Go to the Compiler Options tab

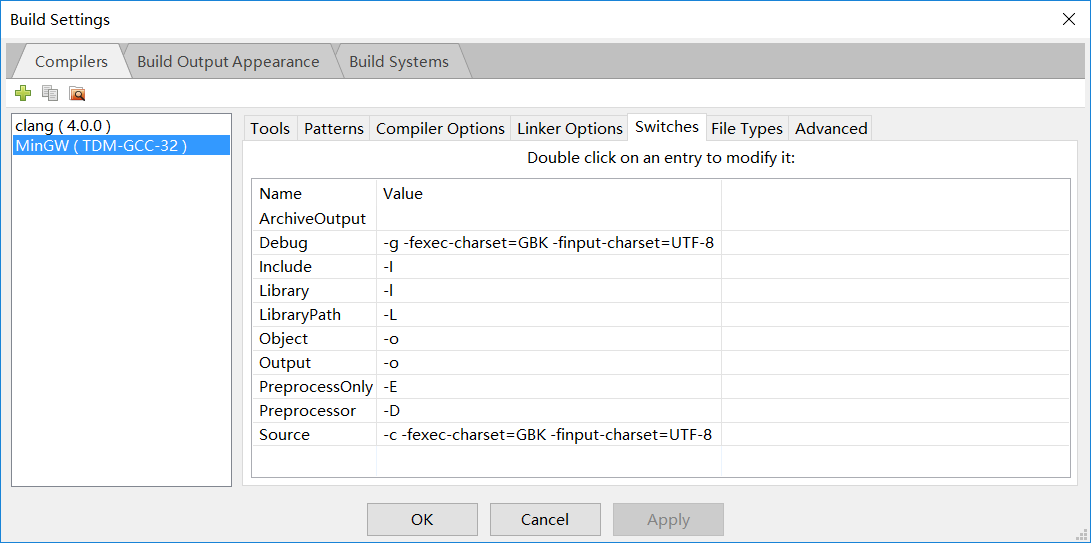(440, 128)
